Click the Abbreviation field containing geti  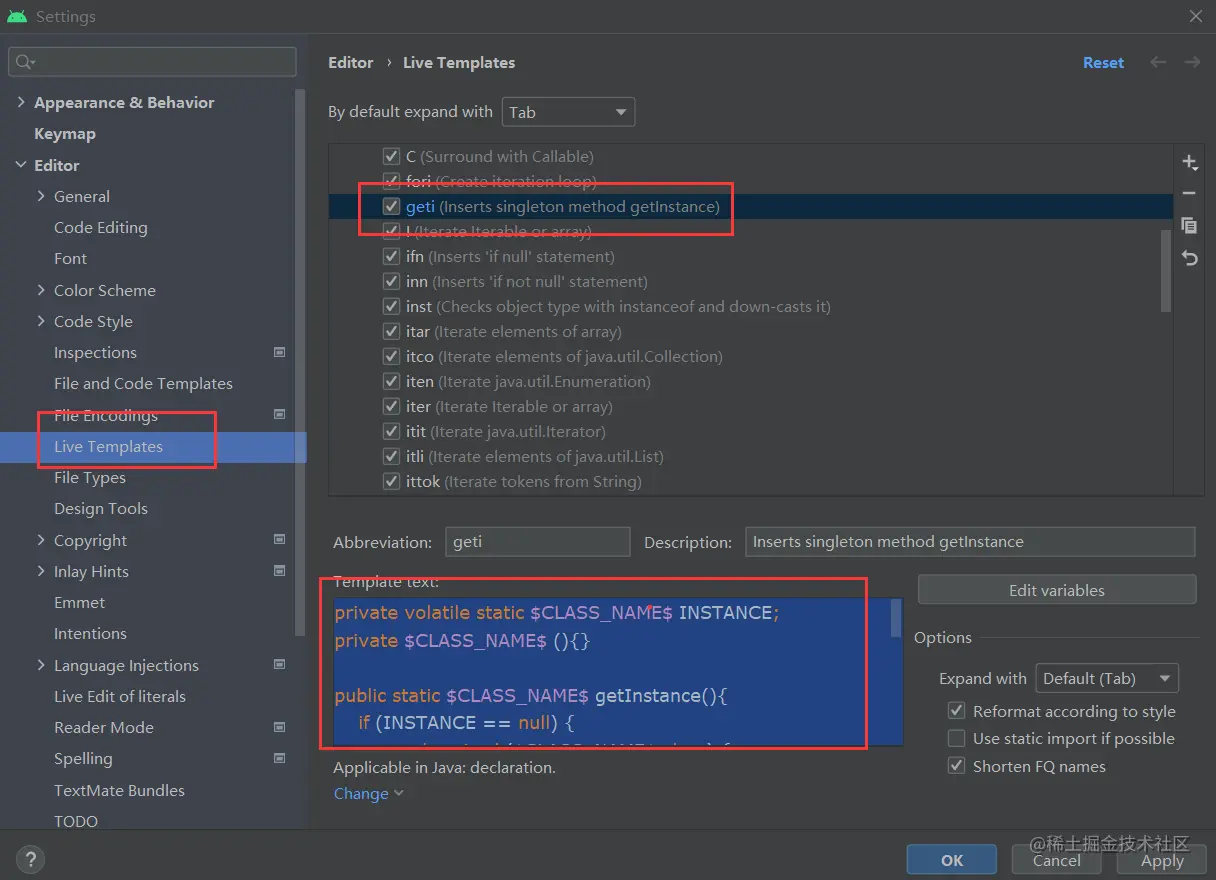[538, 542]
